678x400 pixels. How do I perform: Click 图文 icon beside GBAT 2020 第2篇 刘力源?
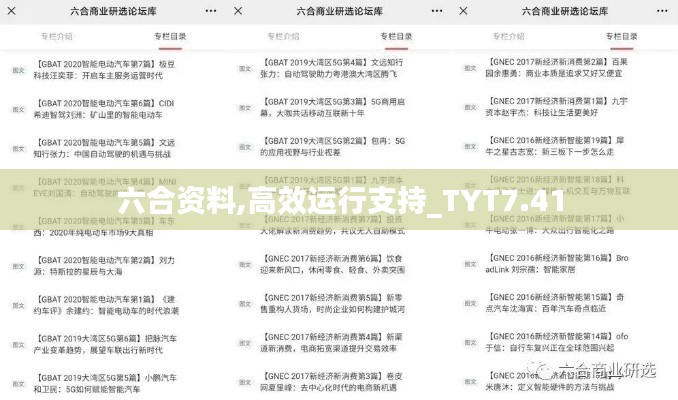coord(19,266)
